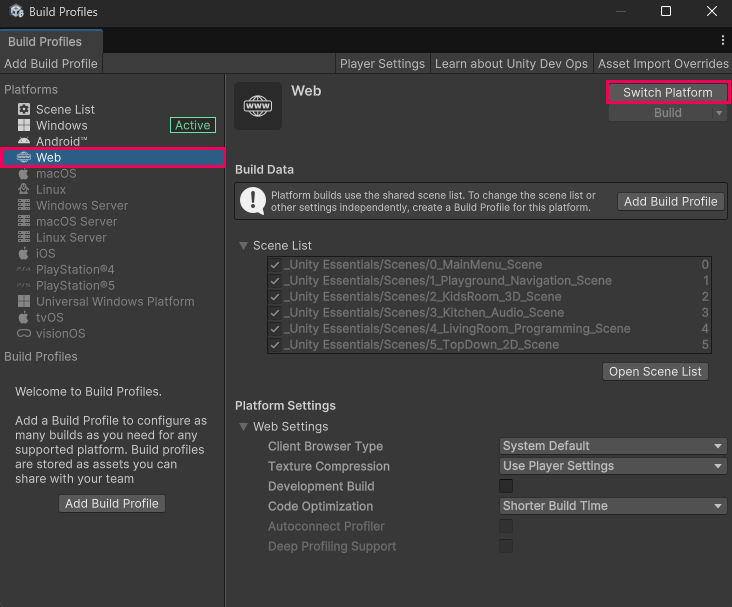Open the three-dot window options menu
The height and width of the screenshot is (607, 732).
tap(722, 40)
